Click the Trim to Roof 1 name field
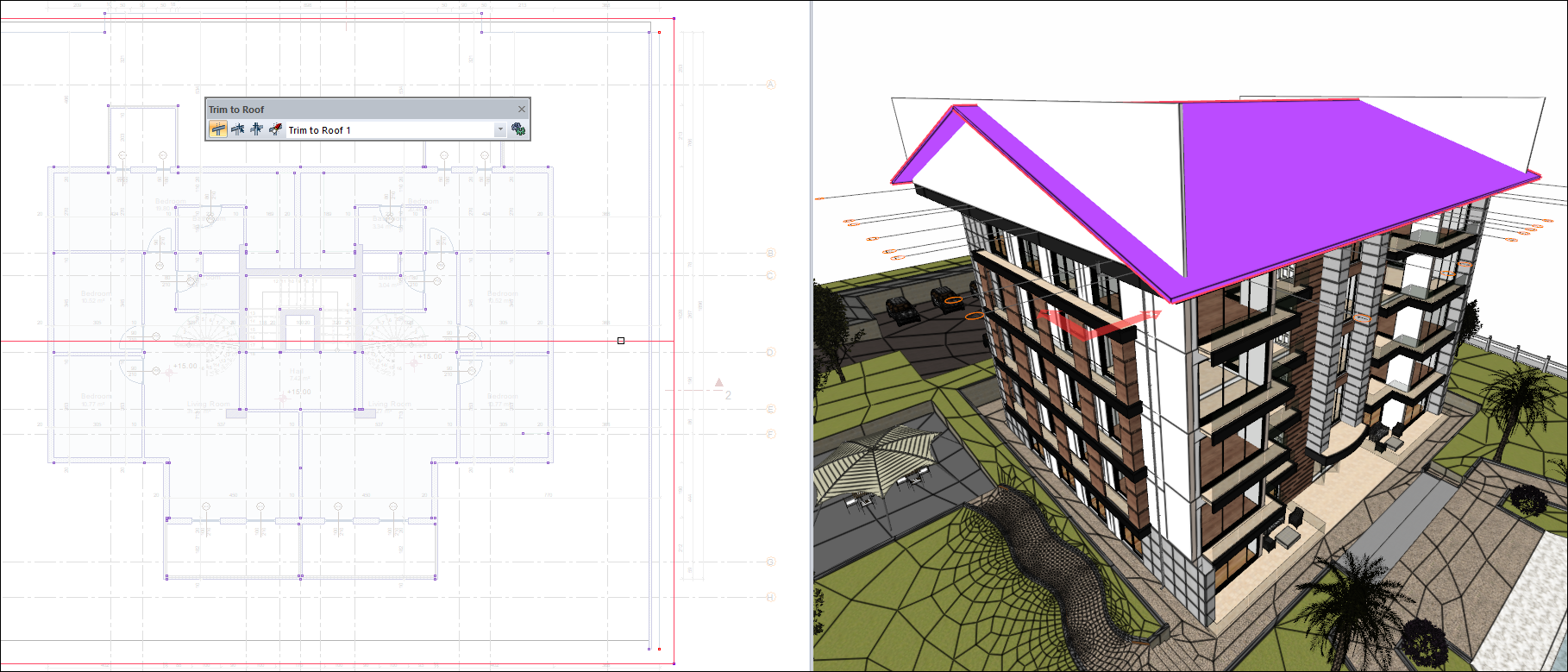This screenshot has width=1568, height=672. click(388, 130)
